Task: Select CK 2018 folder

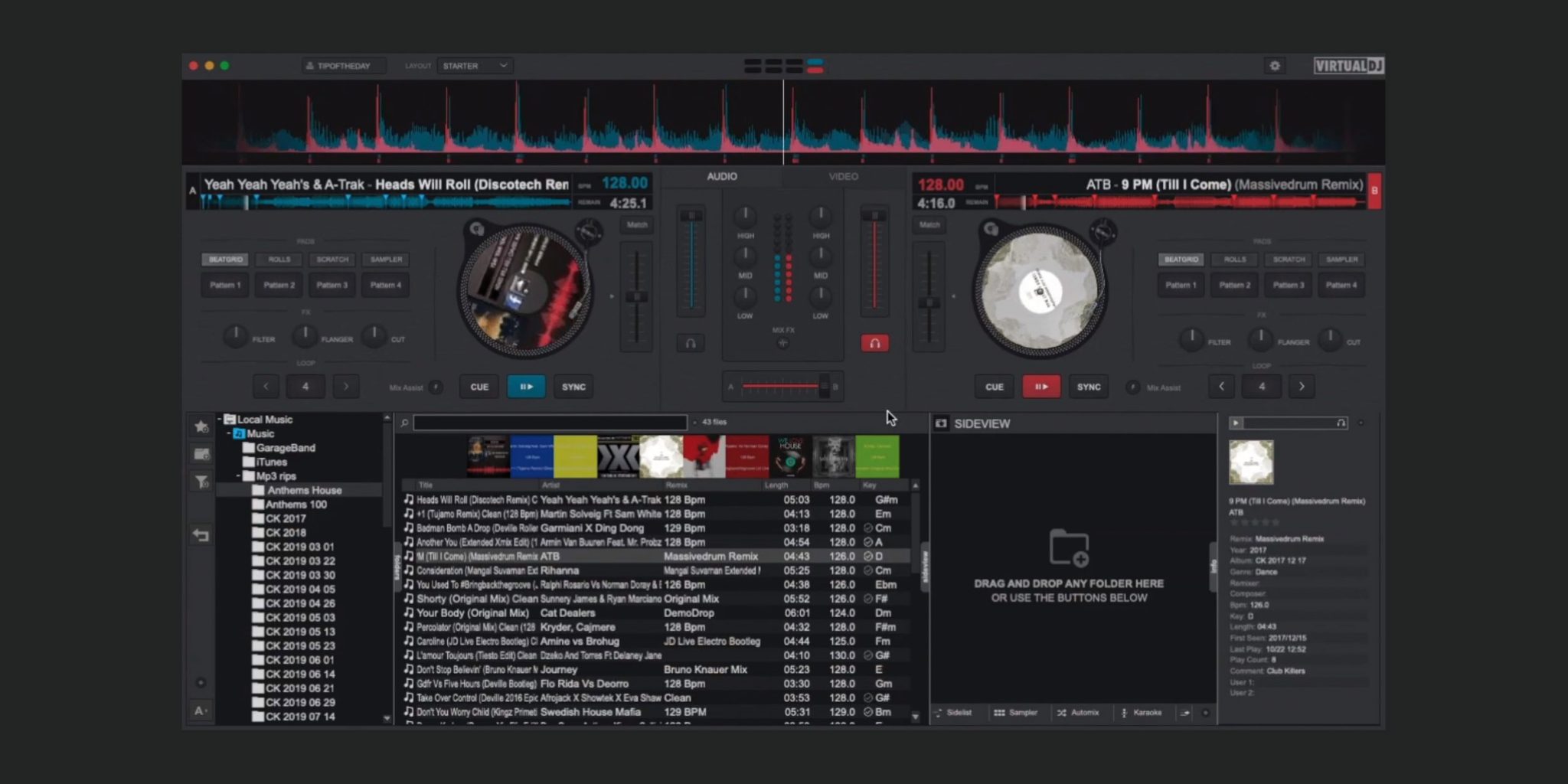Action: (286, 533)
